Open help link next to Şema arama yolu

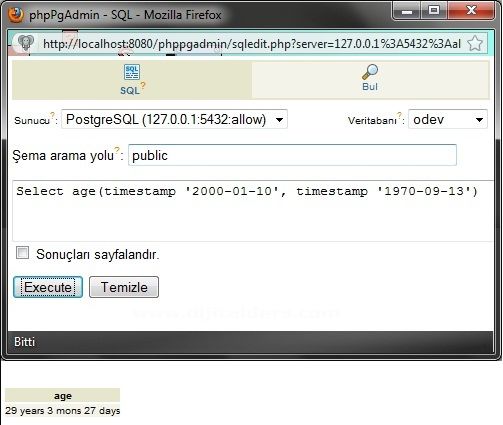tap(117, 150)
